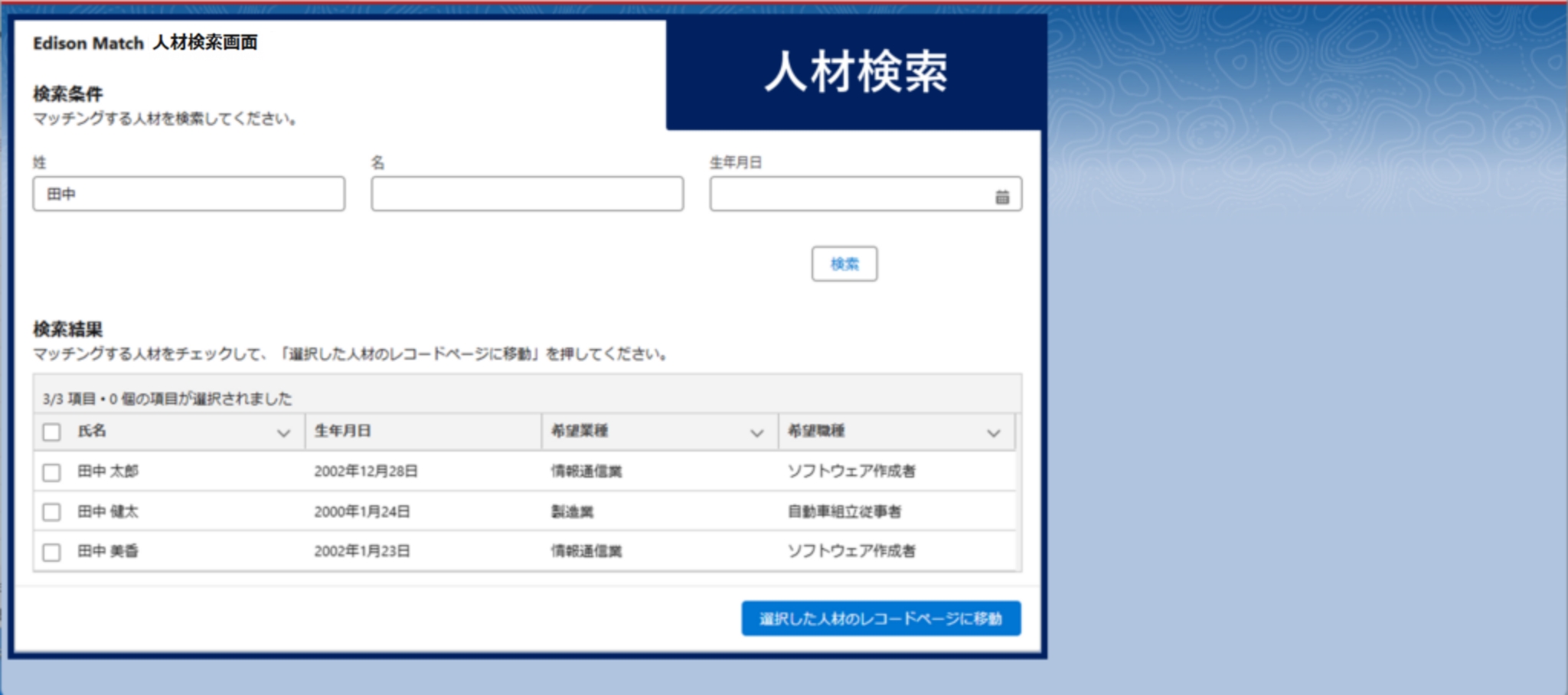Viewport: 1568px width, 695px height.
Task: Tick the checkbox next to 田中 美香
Action: tap(51, 552)
